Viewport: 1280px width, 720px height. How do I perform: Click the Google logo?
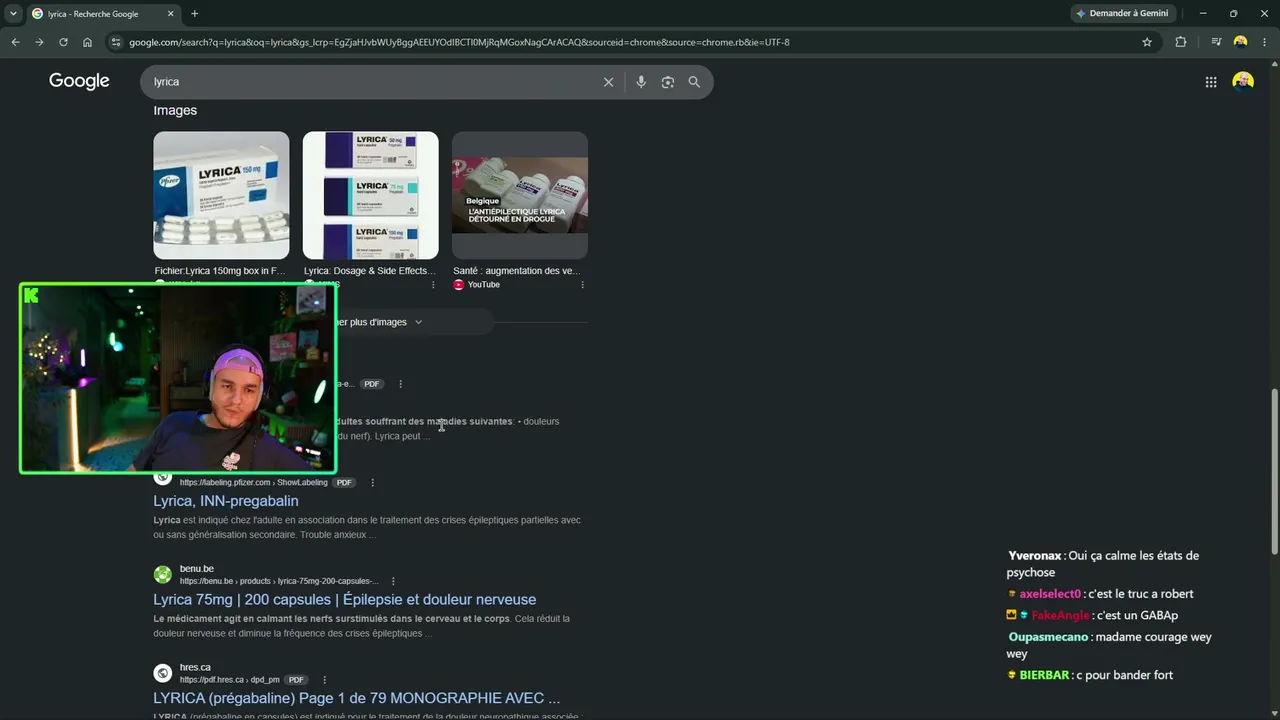(x=79, y=81)
